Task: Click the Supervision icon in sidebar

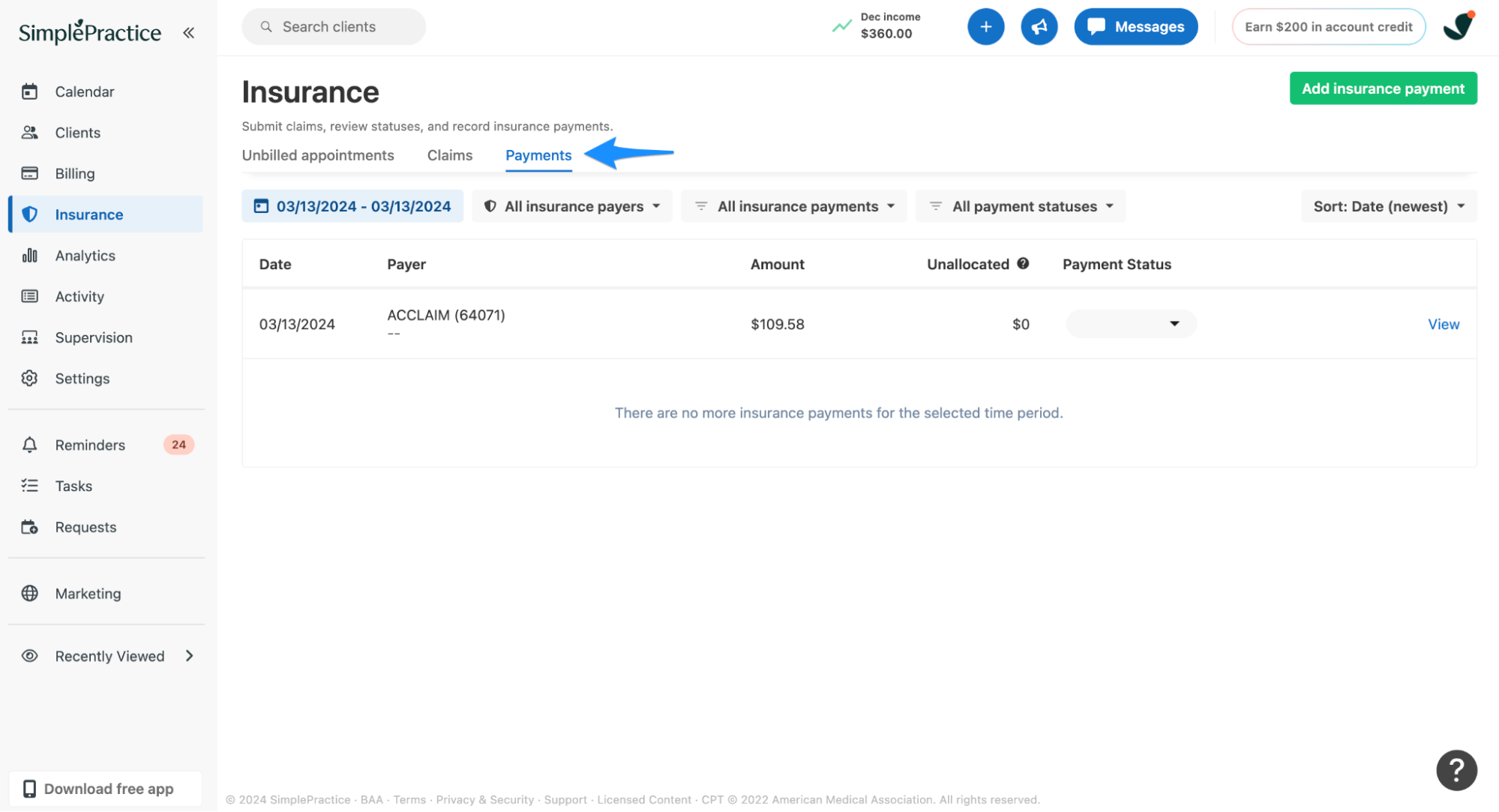Action: coord(30,337)
